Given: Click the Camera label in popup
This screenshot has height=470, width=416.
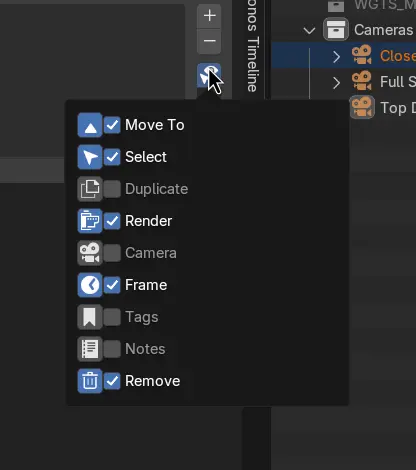Looking at the screenshot, I should point(151,253).
